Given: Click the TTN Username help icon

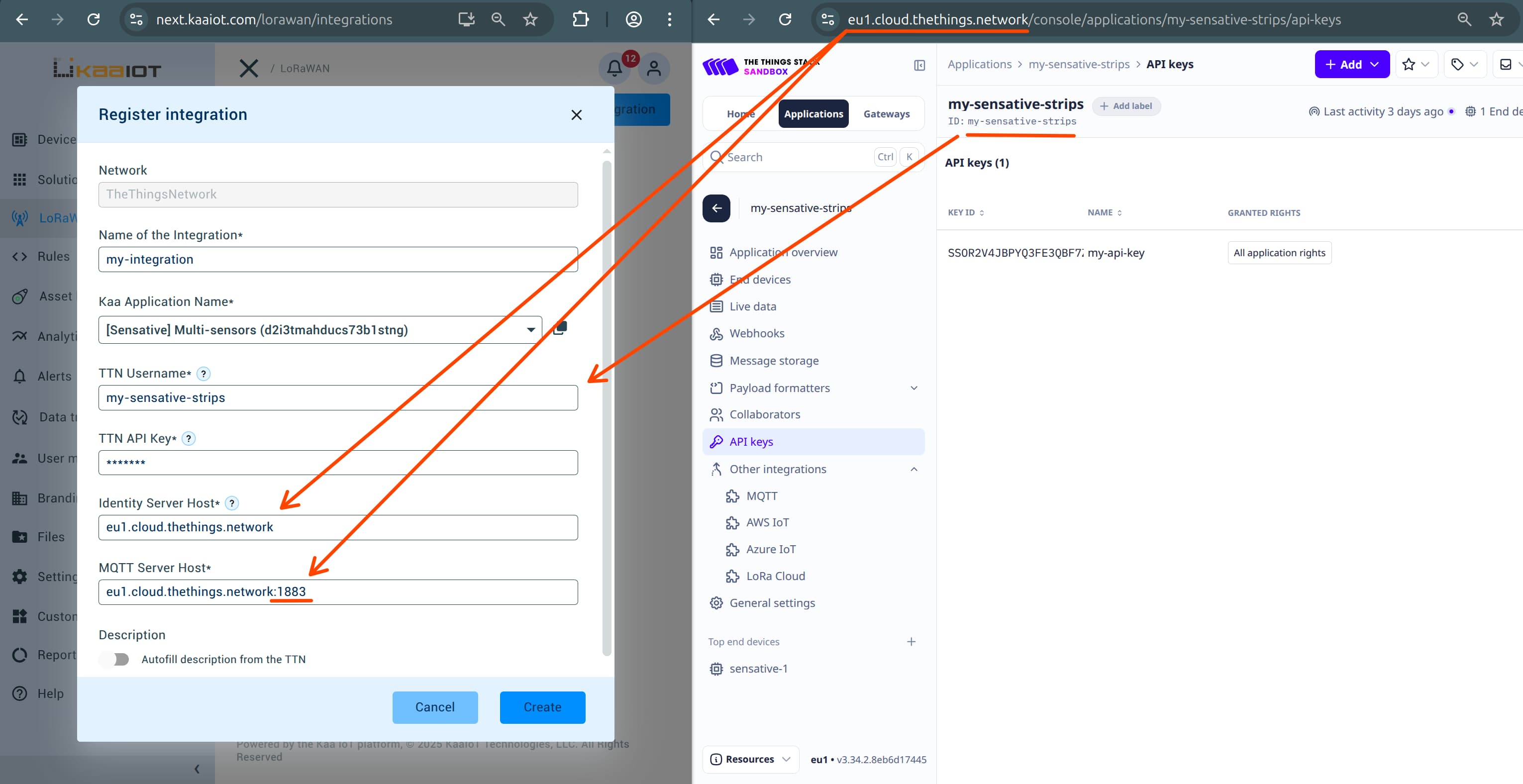Looking at the screenshot, I should coord(203,374).
